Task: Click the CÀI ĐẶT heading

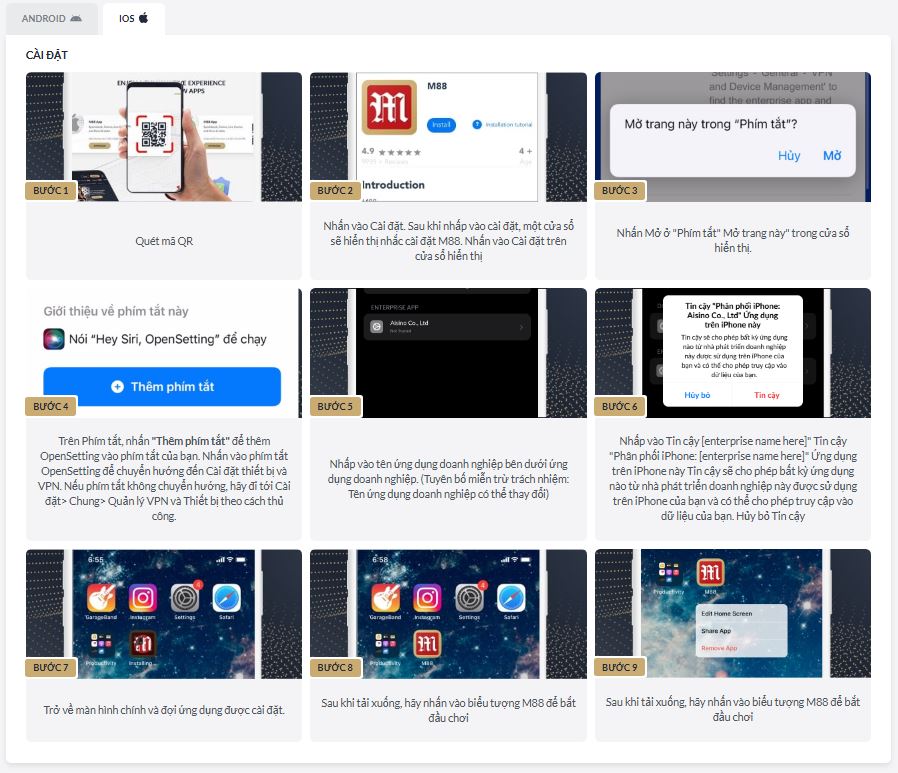Action: [46, 55]
